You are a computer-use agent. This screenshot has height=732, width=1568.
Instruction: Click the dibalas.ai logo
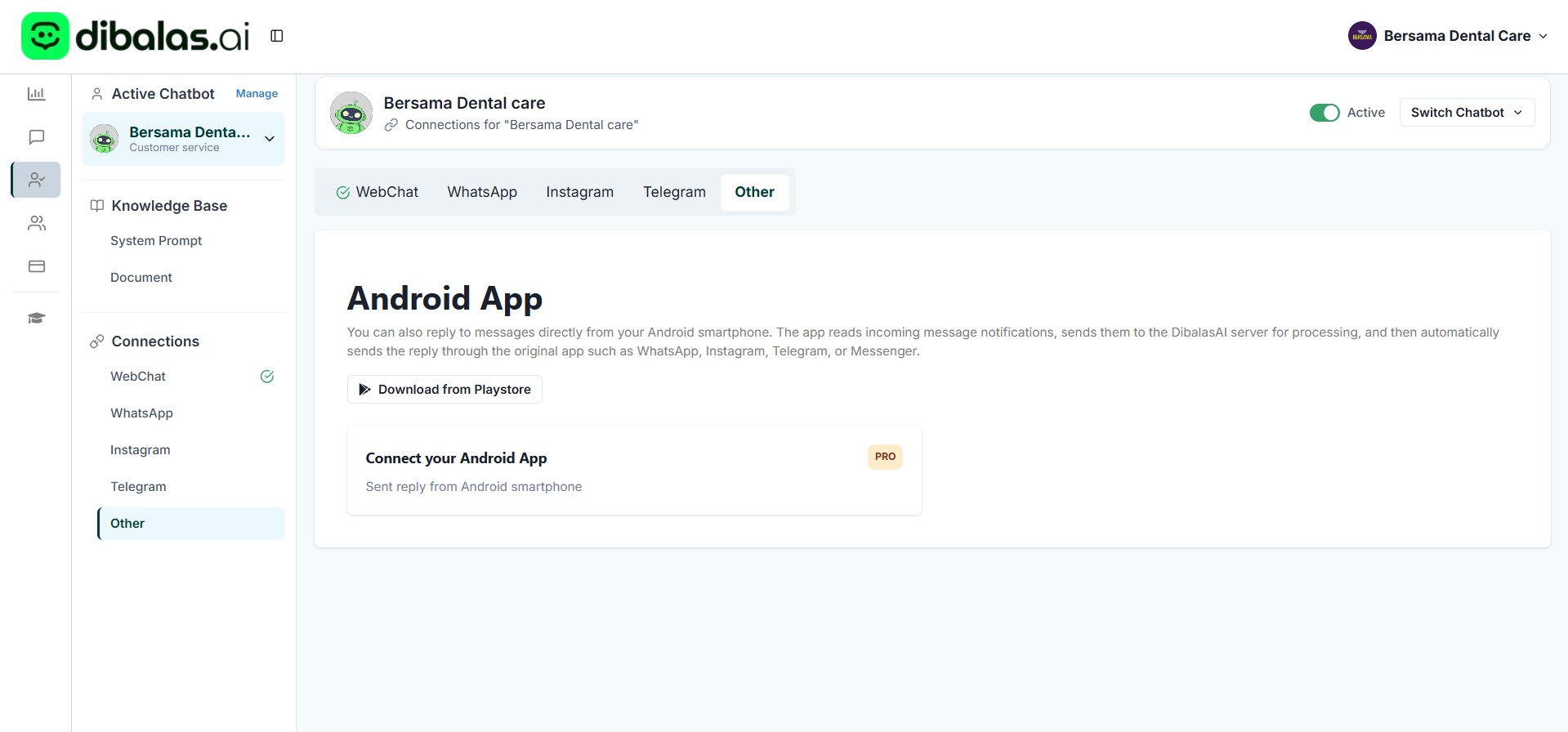135,36
